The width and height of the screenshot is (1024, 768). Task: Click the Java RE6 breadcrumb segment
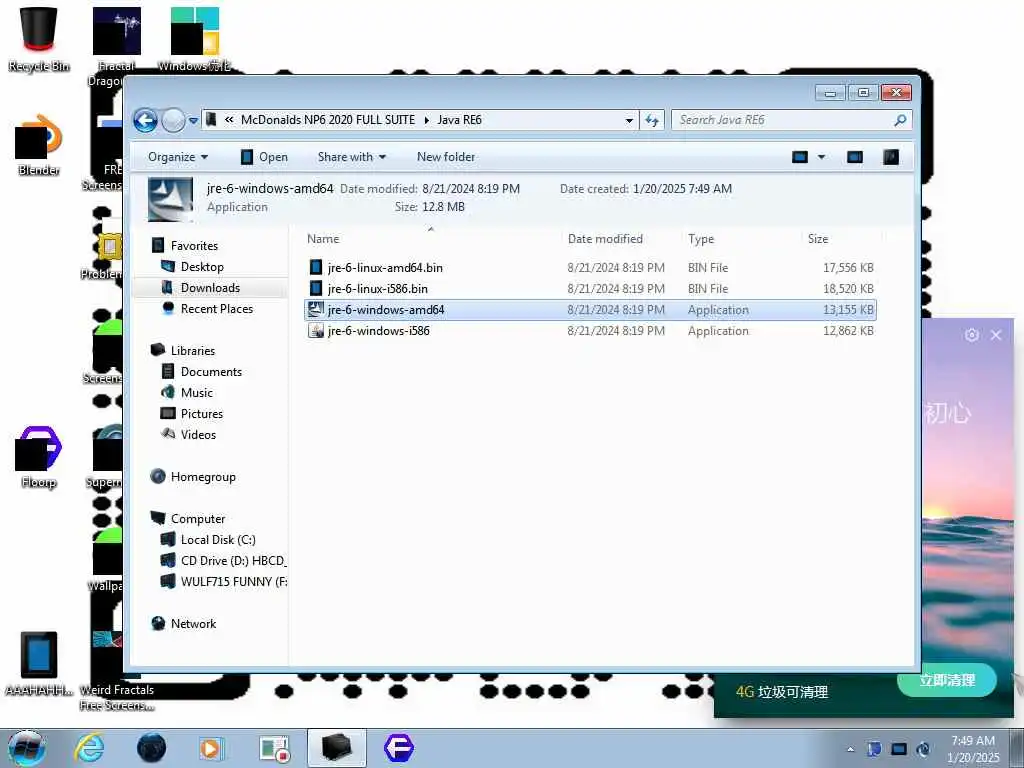[x=459, y=120]
